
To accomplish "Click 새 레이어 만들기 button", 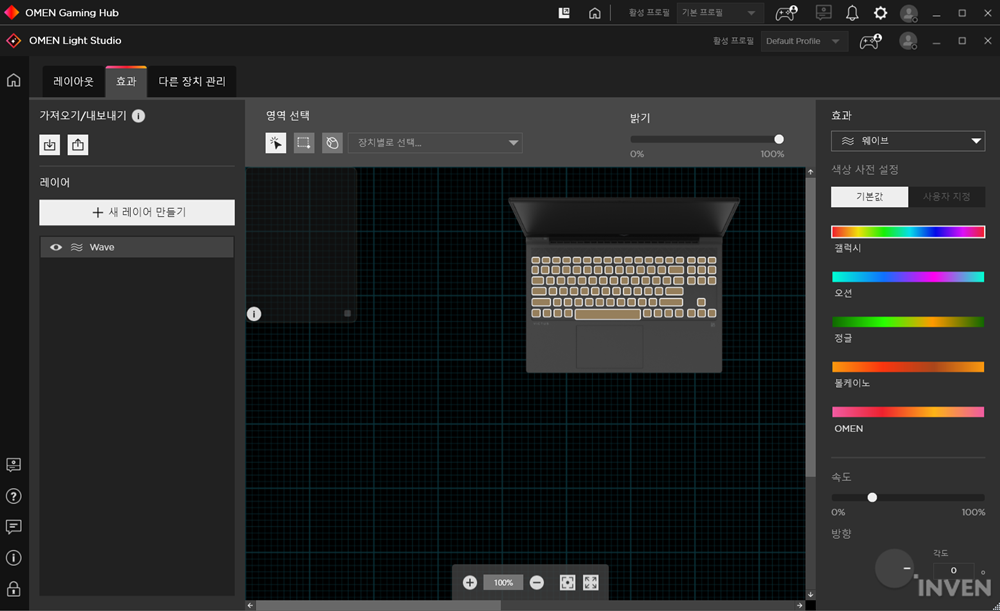I will 137,212.
